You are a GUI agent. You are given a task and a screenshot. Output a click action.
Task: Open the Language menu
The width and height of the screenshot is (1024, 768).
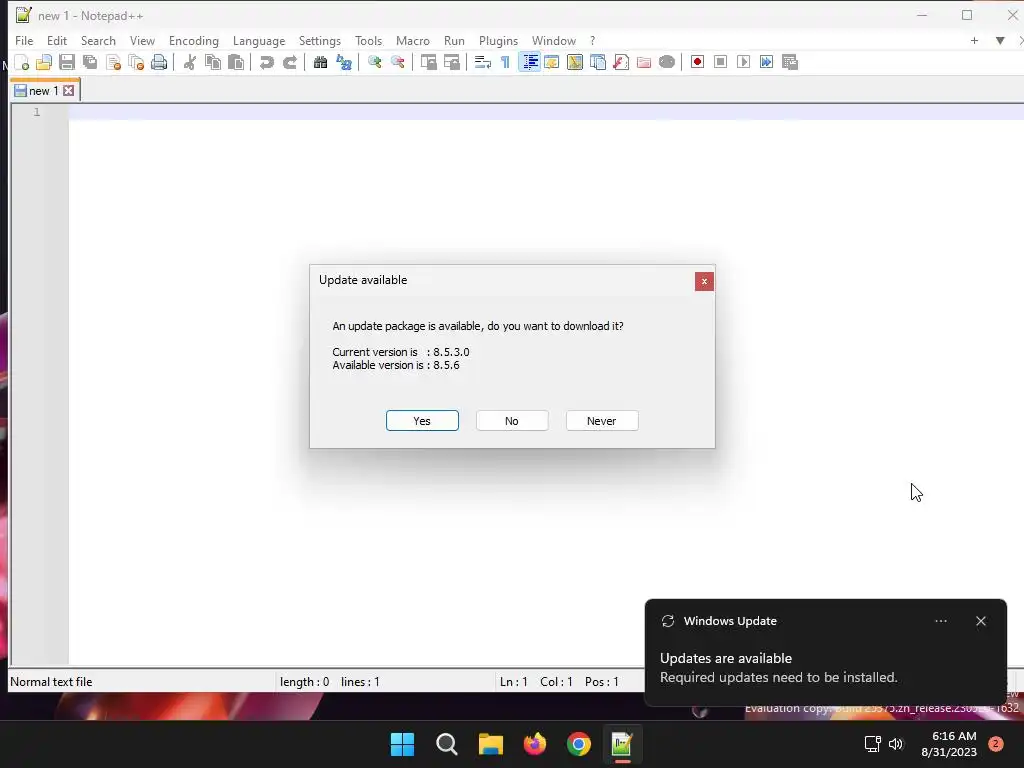(259, 40)
